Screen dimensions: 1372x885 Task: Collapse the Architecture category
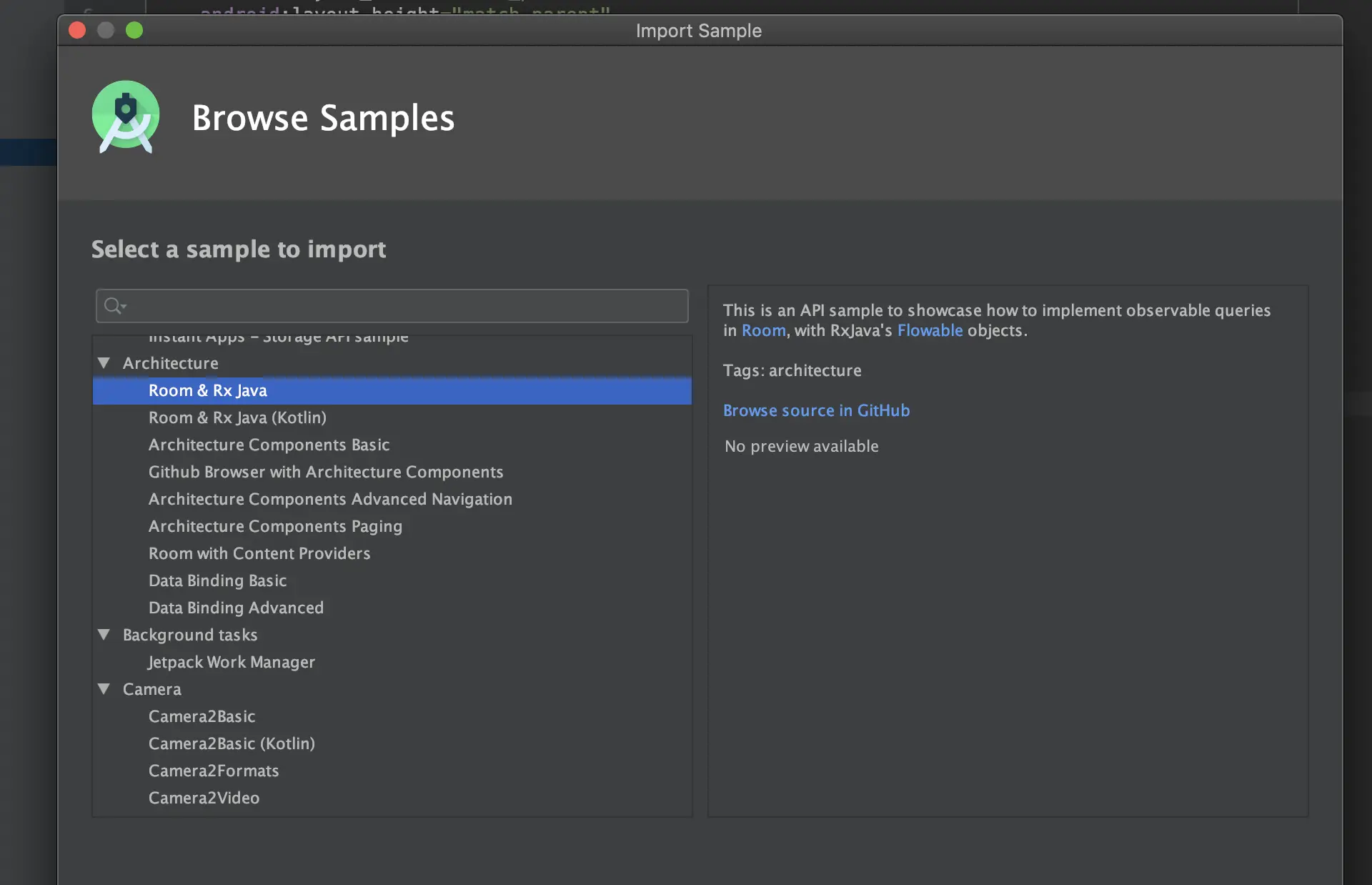click(x=104, y=363)
